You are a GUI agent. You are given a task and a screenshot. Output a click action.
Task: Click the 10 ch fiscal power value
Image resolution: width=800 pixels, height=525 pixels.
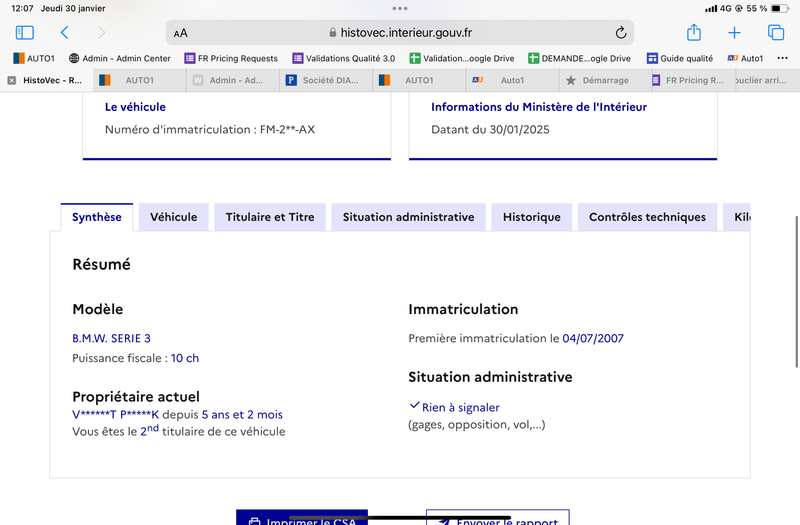coord(185,358)
